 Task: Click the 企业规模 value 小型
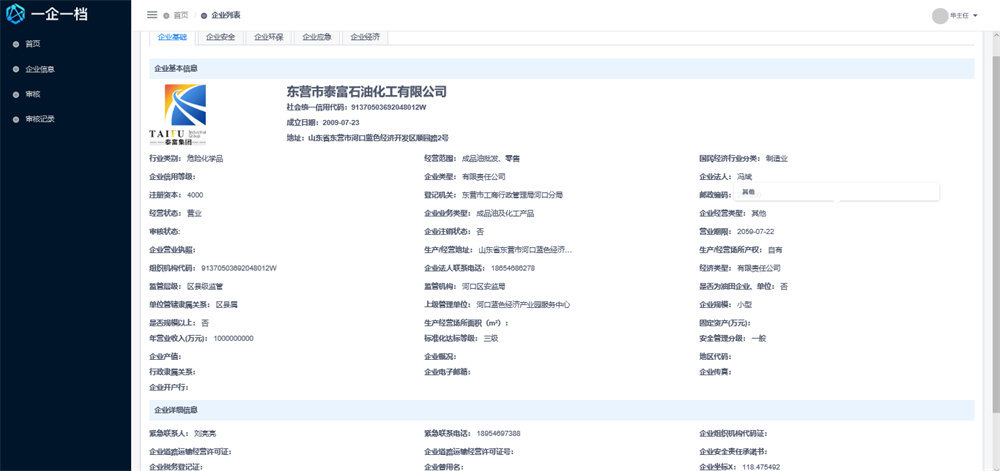pos(744,305)
